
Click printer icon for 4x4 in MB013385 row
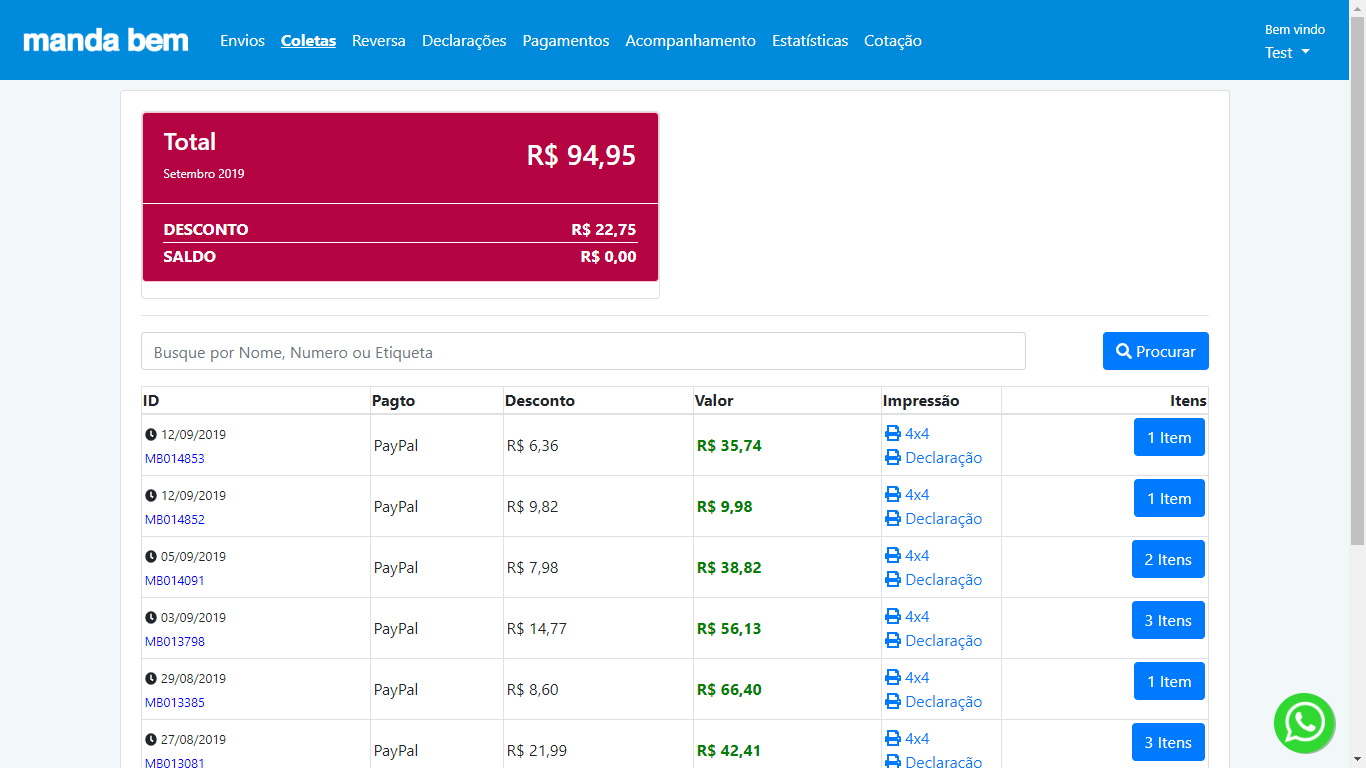pyautogui.click(x=893, y=678)
